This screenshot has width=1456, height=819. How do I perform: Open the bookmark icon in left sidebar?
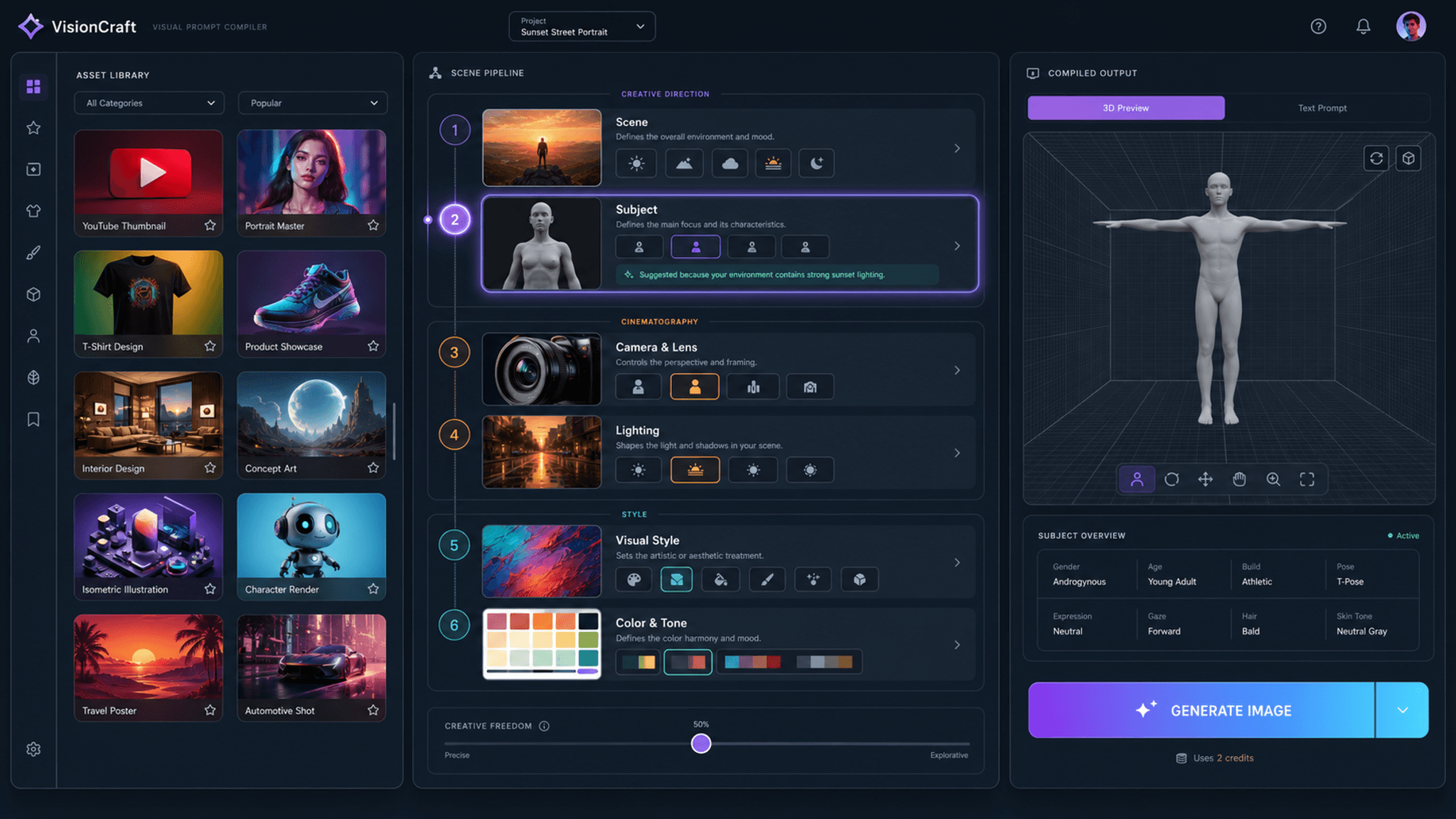tap(33, 419)
